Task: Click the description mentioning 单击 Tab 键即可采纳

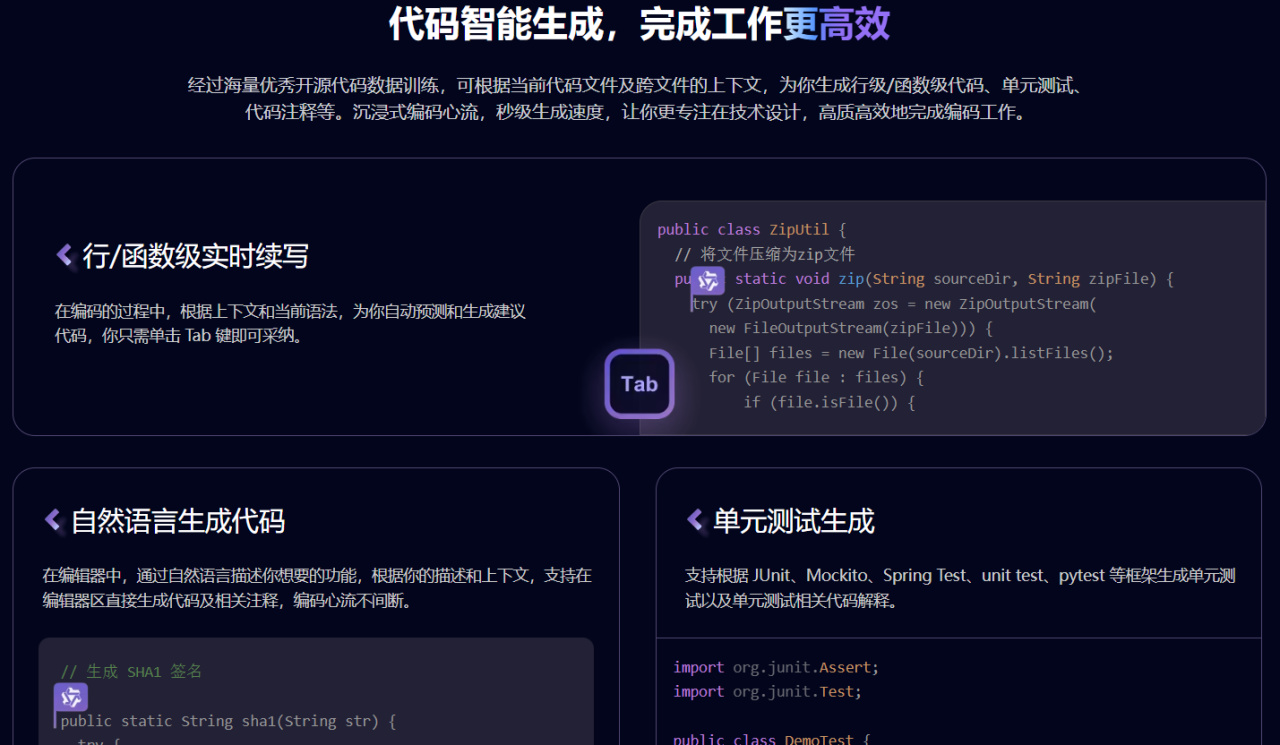Action: [x=290, y=323]
